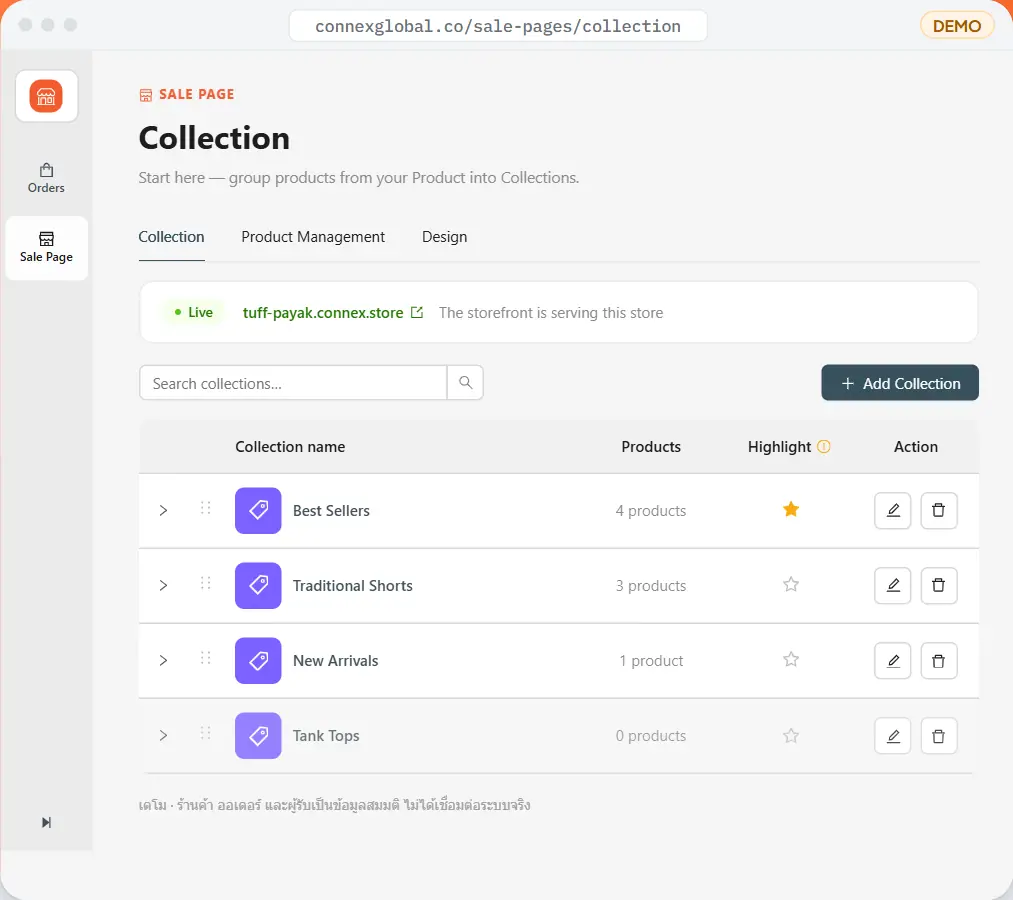The height and width of the screenshot is (900, 1013).
Task: Edit the New Arrivals collection
Action: [x=893, y=660]
